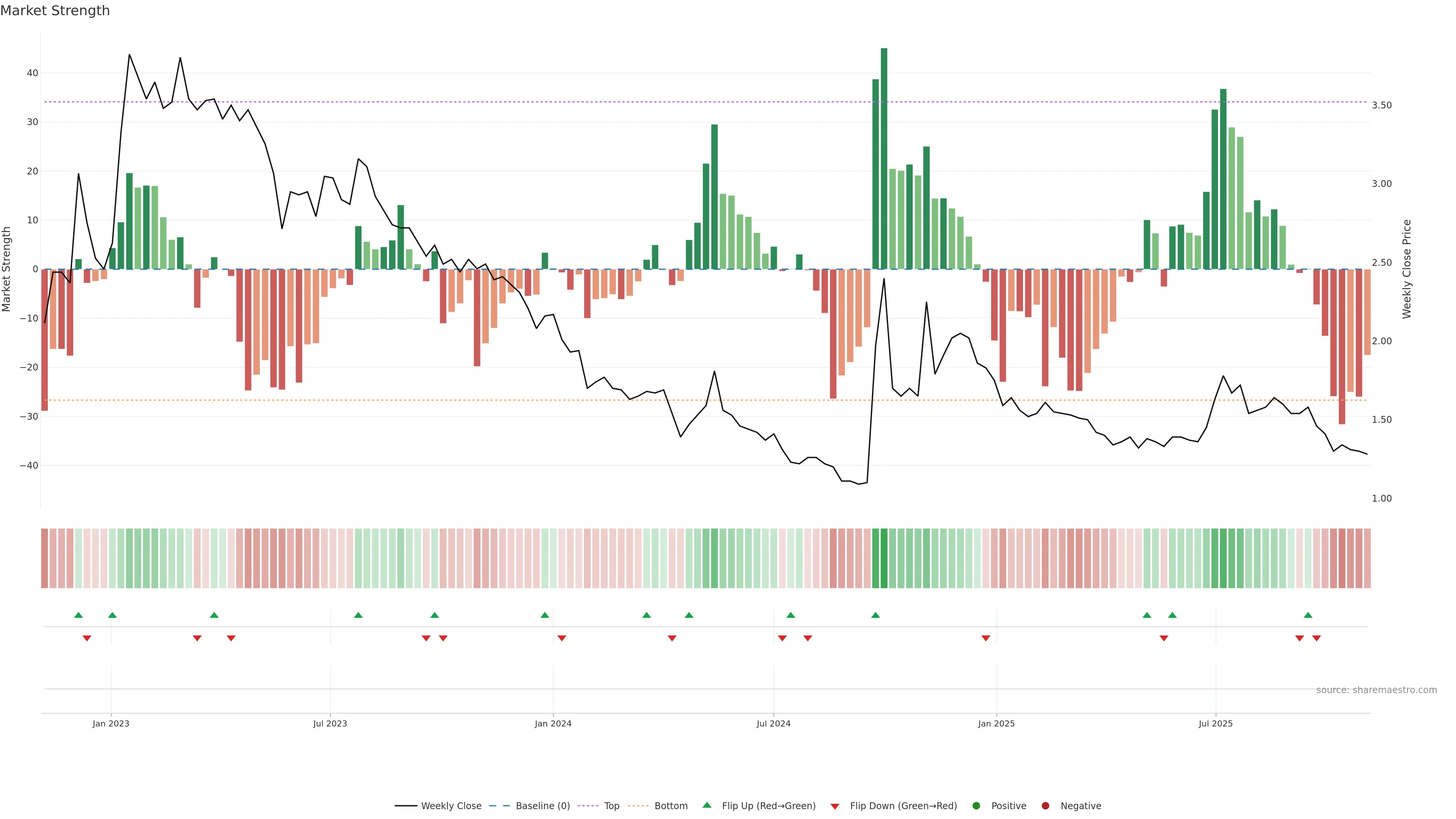Click the red Flip Down legend triangle

pos(835,806)
